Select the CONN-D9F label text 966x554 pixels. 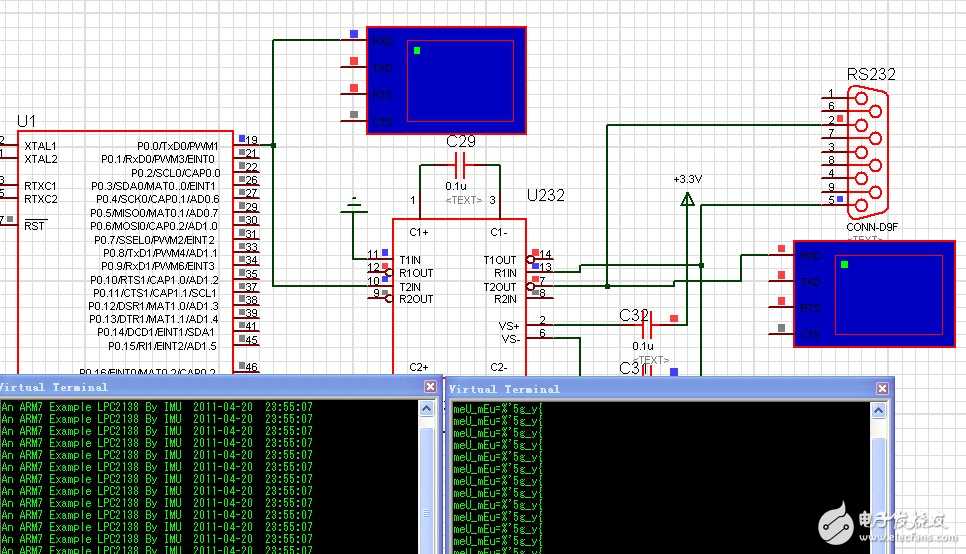[870, 227]
